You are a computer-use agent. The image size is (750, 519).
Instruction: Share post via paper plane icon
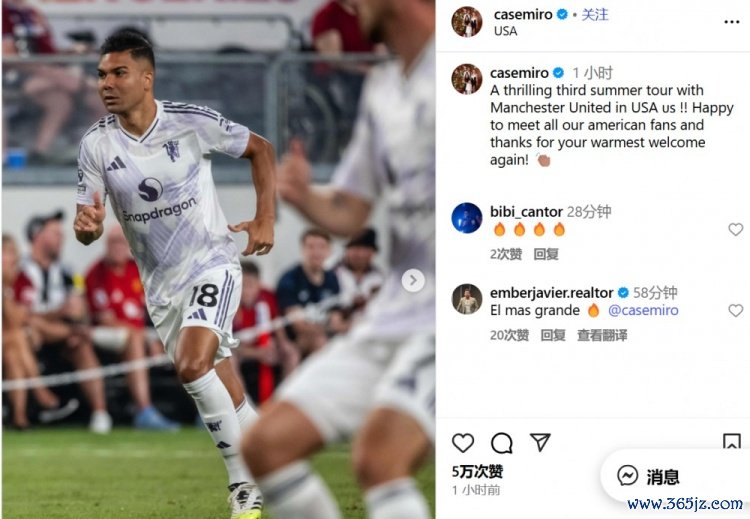(x=540, y=442)
